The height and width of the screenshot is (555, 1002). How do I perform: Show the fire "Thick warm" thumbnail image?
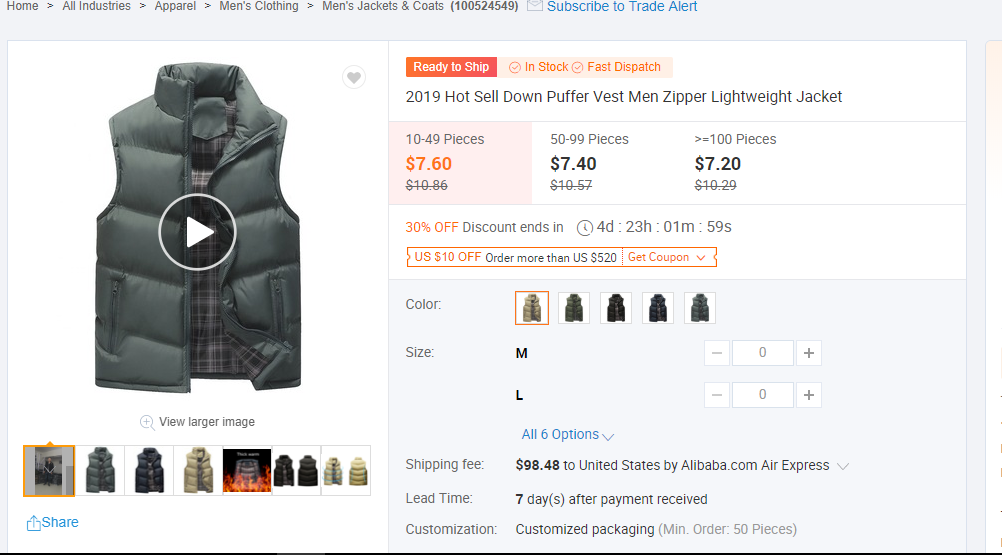click(247, 470)
